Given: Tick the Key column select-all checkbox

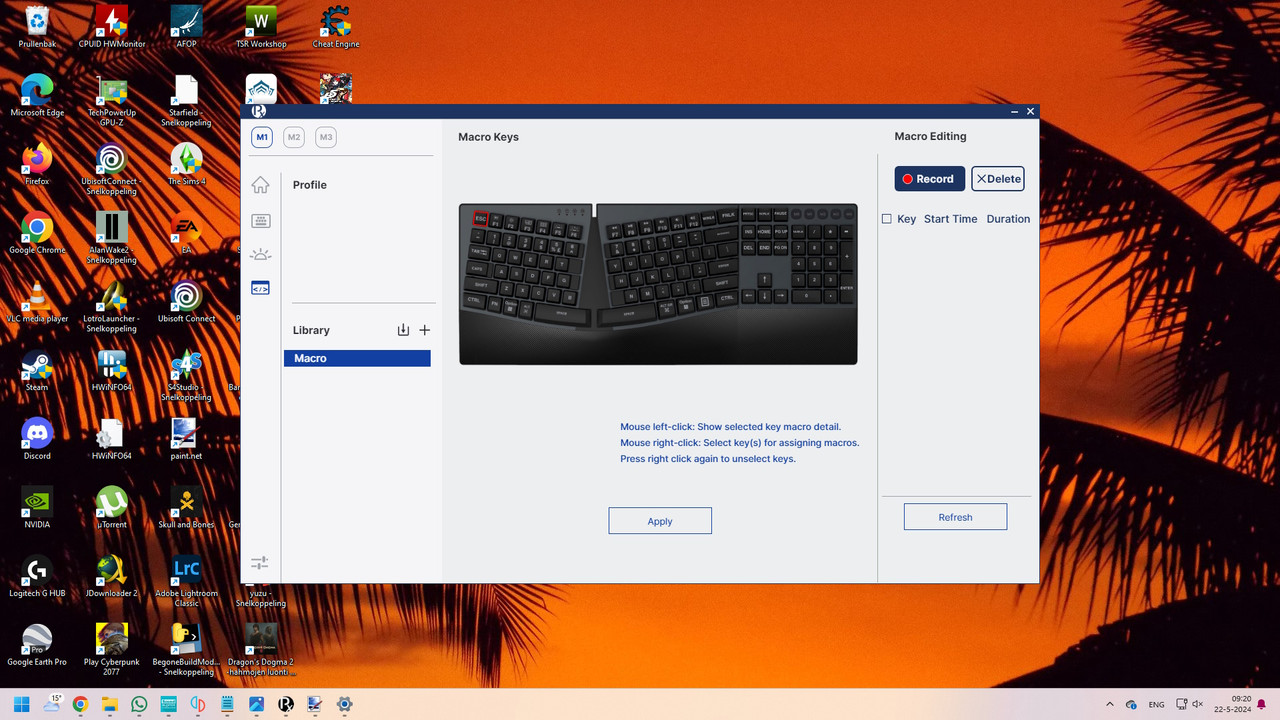Looking at the screenshot, I should (886, 219).
